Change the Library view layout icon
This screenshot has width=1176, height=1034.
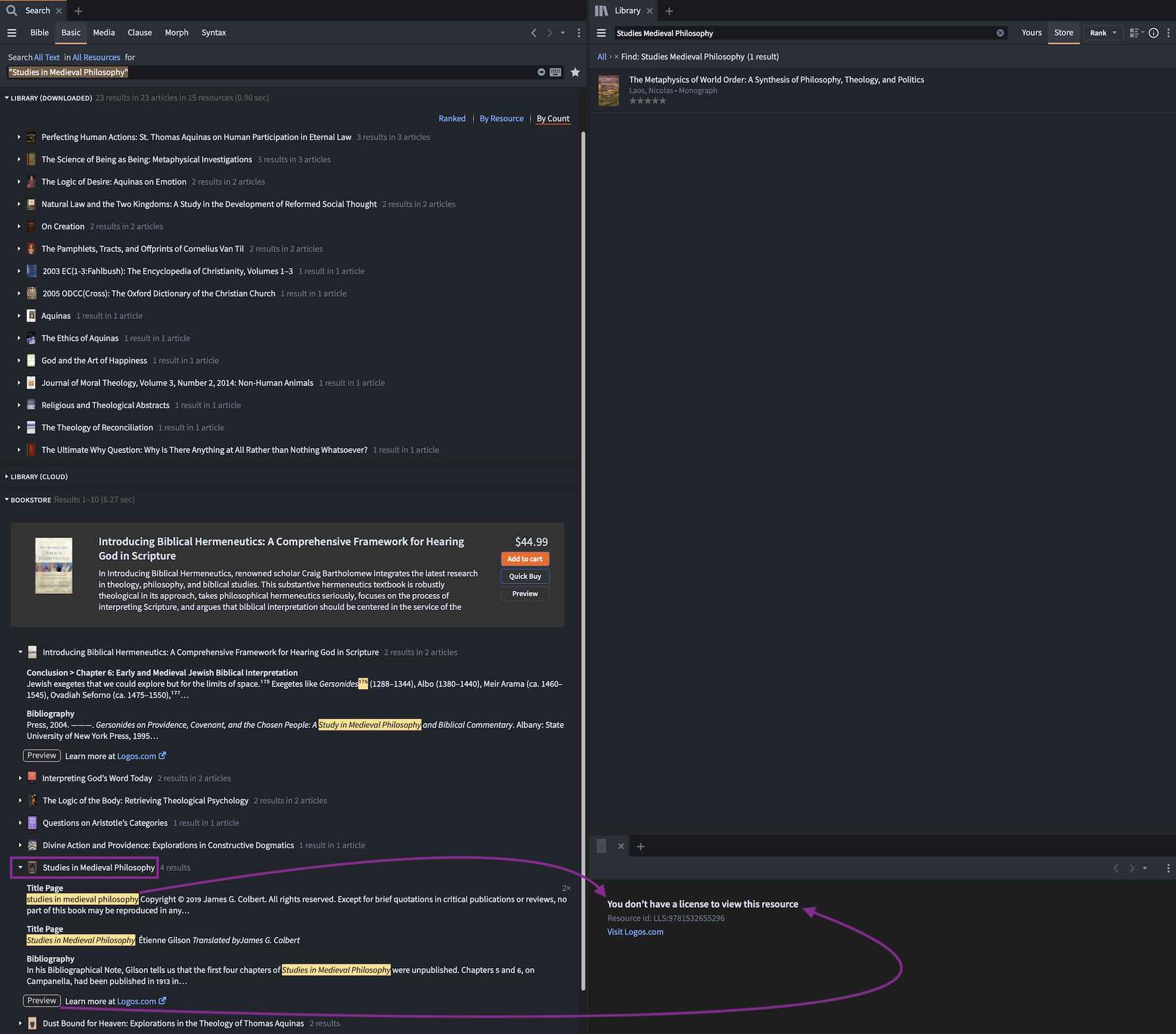tap(1136, 33)
